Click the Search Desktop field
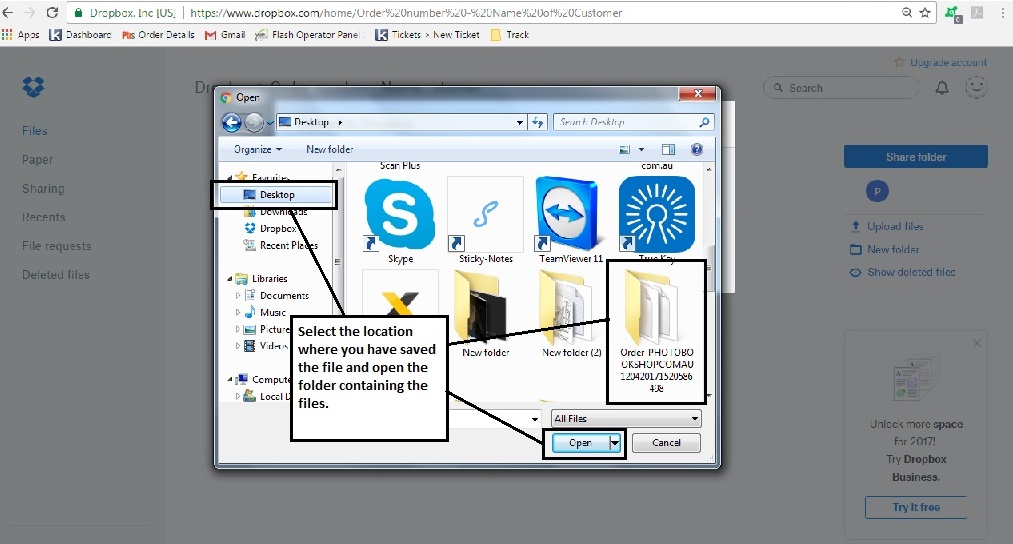Viewport: 1013px width, 544px height. pos(633,122)
